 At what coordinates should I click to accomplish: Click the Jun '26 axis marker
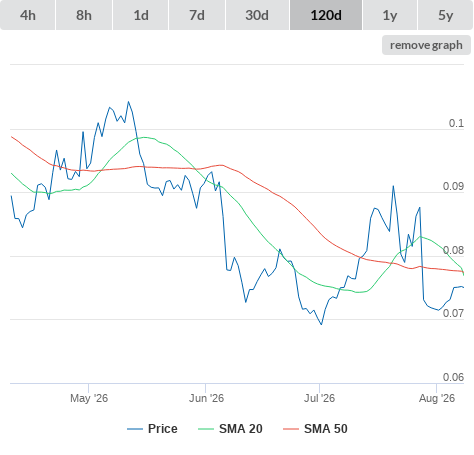pos(206,398)
